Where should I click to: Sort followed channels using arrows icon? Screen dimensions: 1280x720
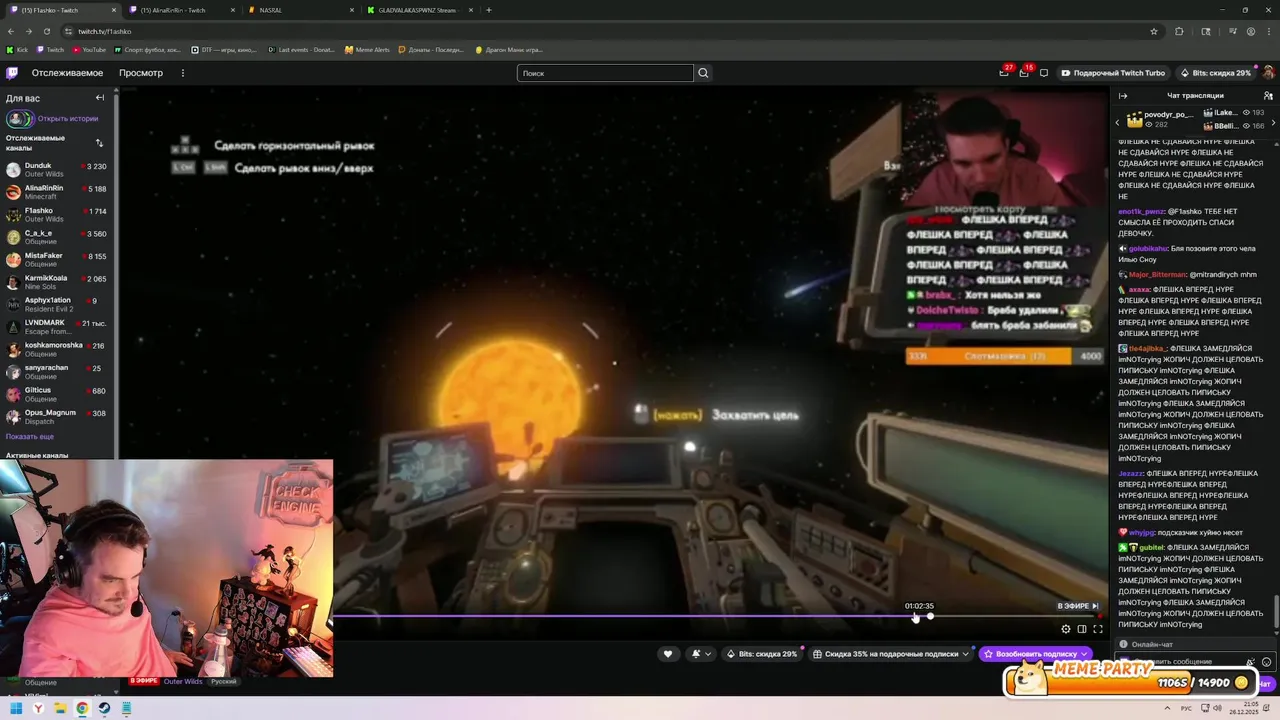(x=99, y=143)
